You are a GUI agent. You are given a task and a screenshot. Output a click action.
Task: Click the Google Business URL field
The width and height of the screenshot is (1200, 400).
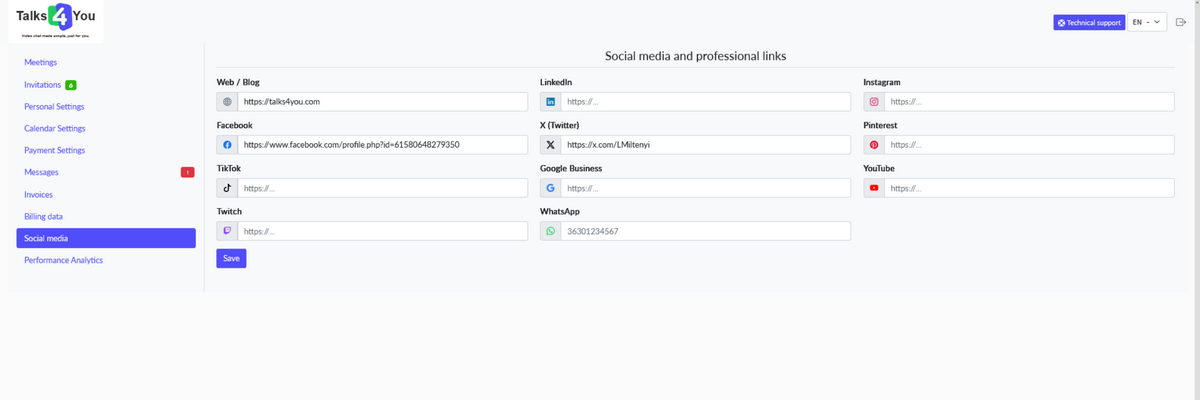tap(706, 188)
